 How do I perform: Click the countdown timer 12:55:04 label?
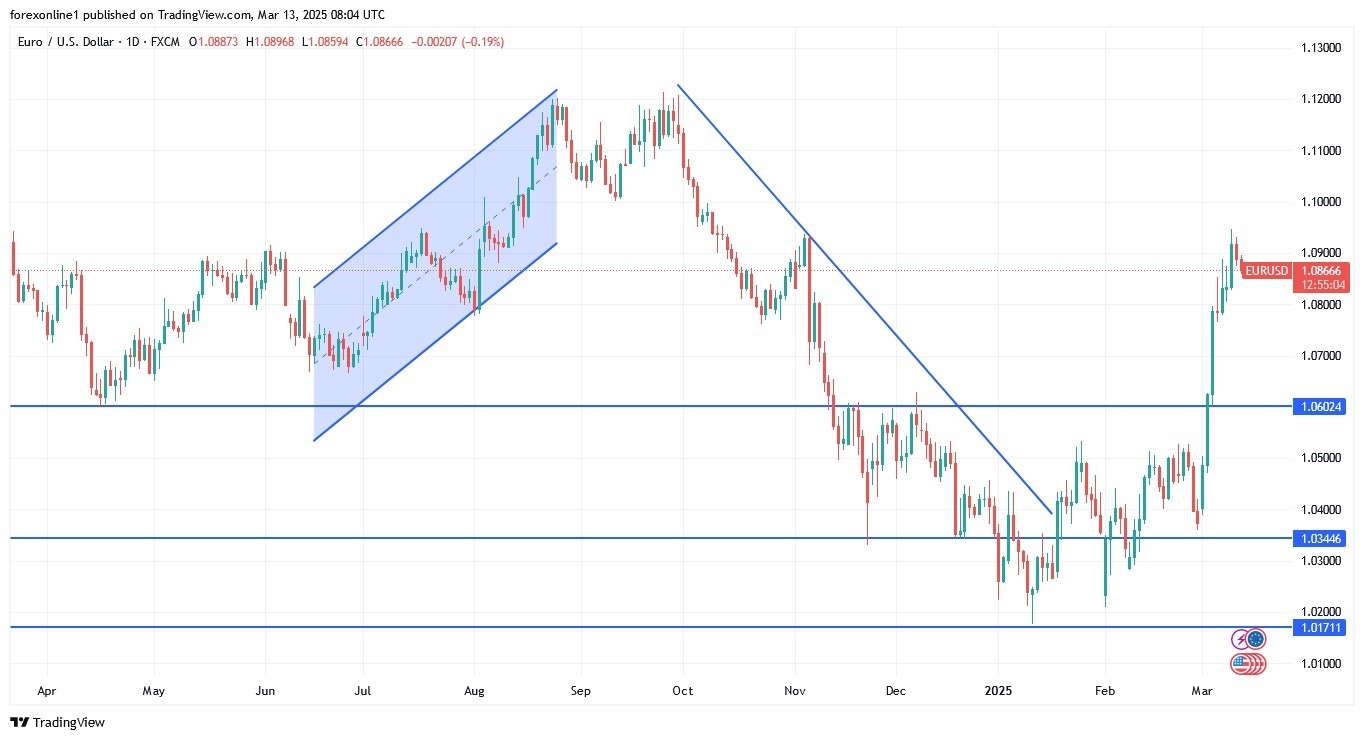1321,284
